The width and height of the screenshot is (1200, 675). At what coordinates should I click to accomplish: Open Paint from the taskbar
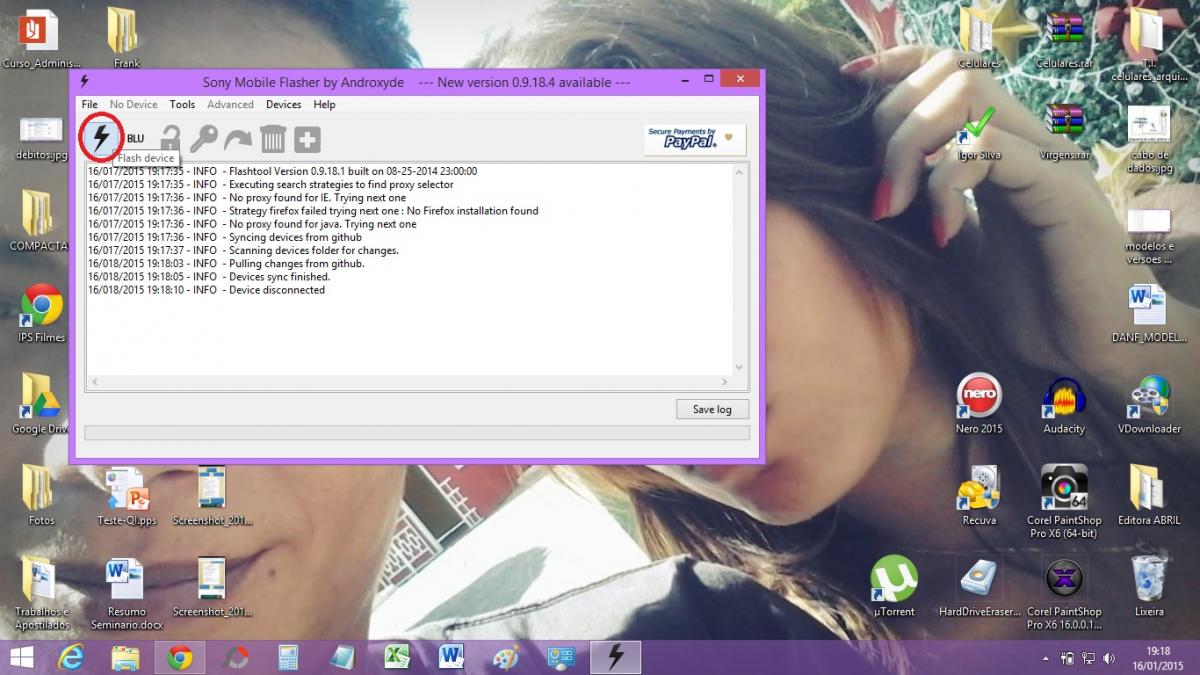tap(506, 657)
